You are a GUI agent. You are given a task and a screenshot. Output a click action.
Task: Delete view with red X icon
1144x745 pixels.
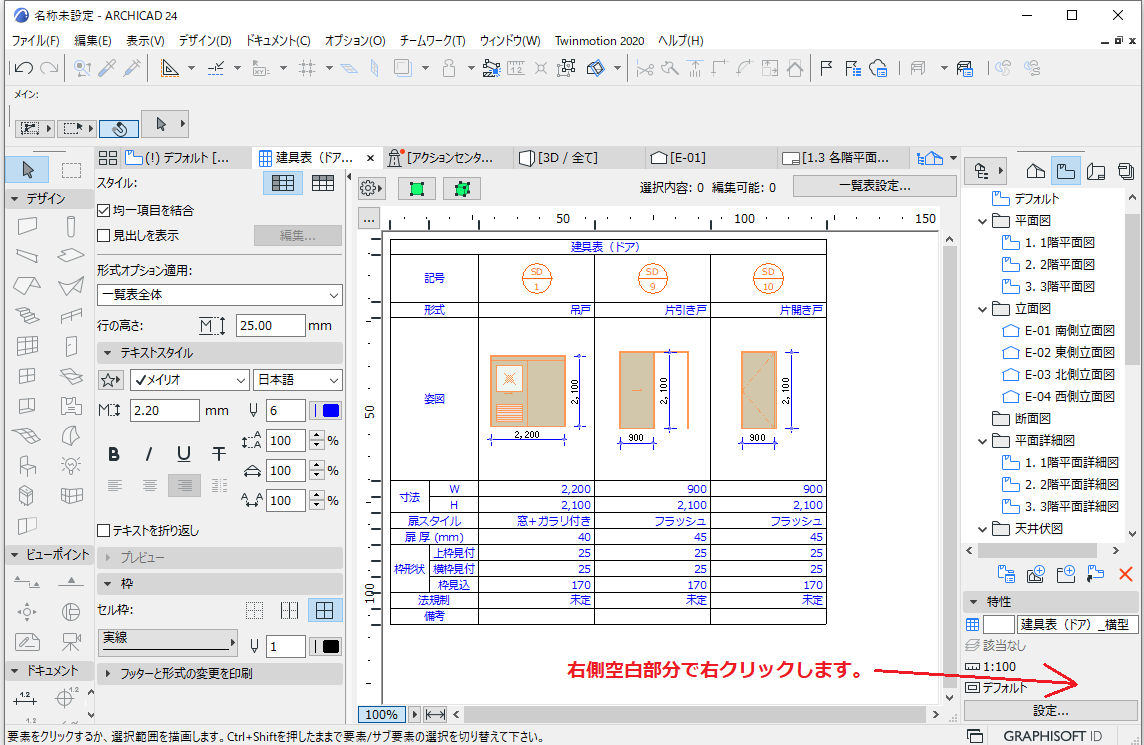coord(1126,574)
